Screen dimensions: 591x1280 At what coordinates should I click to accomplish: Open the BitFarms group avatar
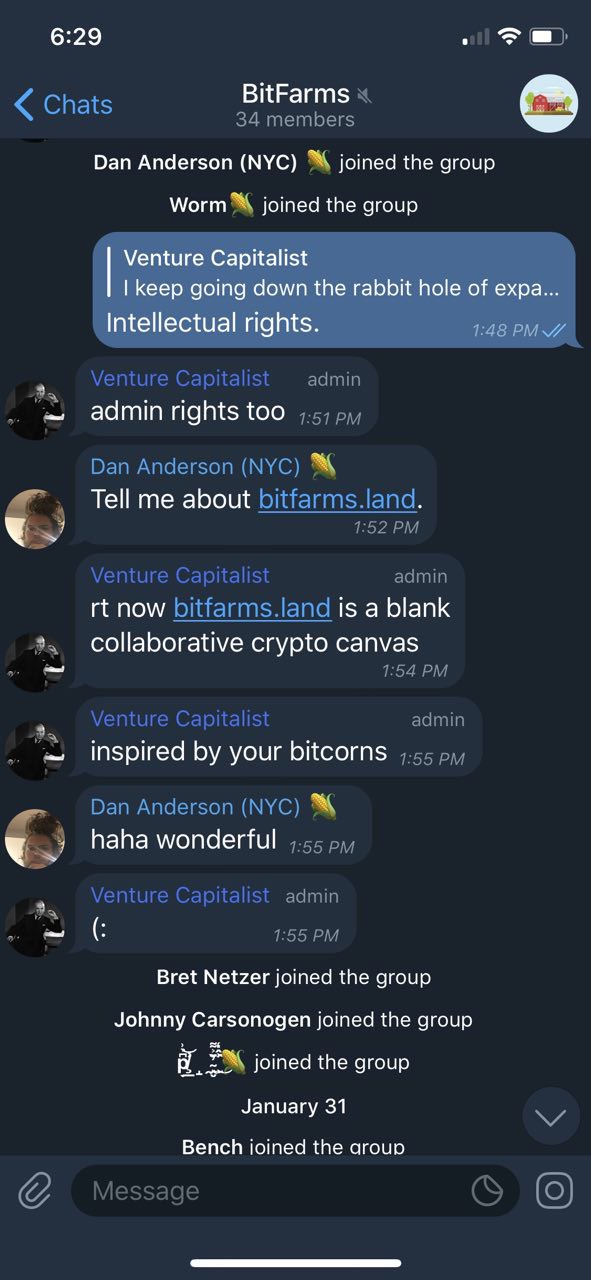[549, 104]
